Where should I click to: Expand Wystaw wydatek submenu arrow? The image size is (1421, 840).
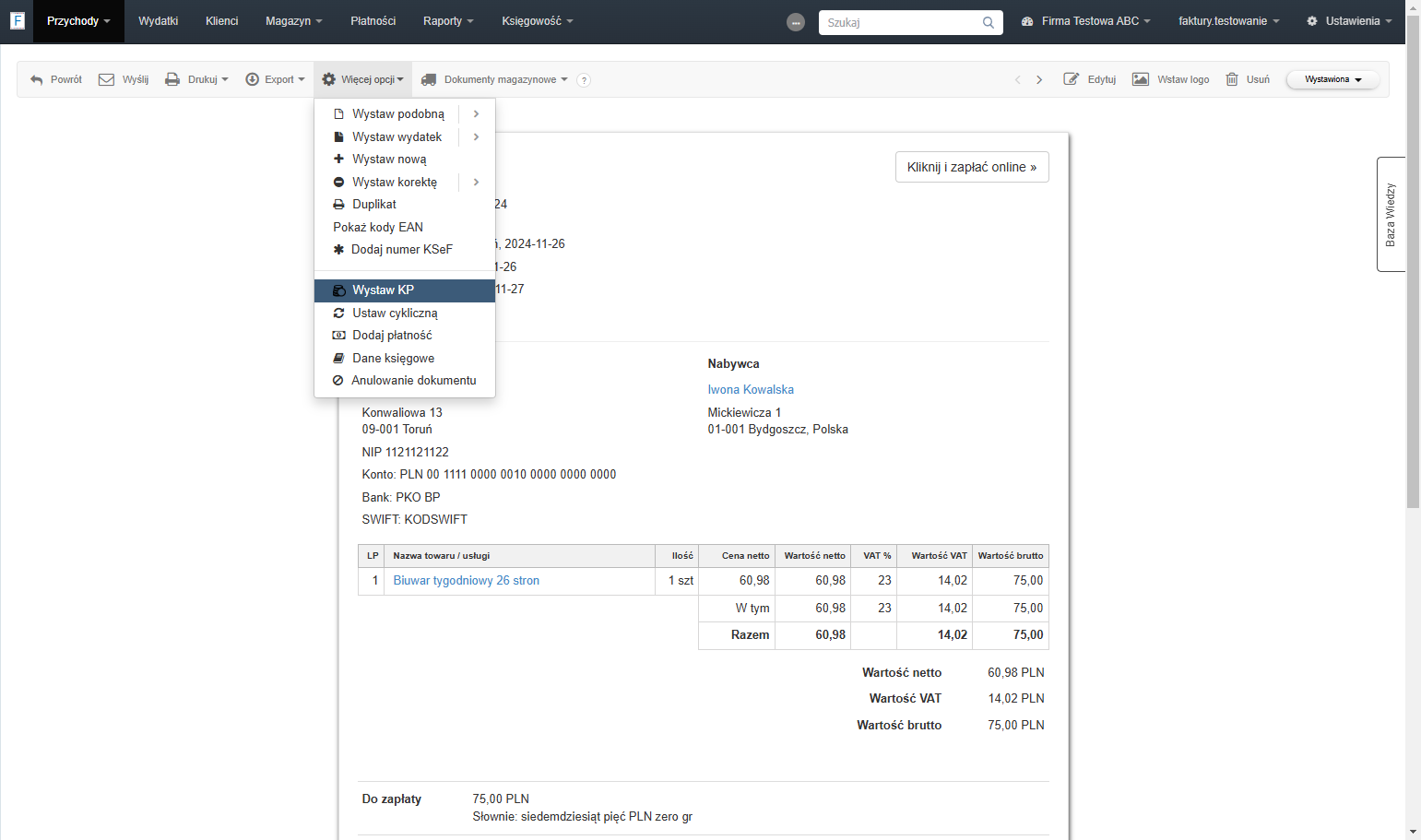[477, 137]
